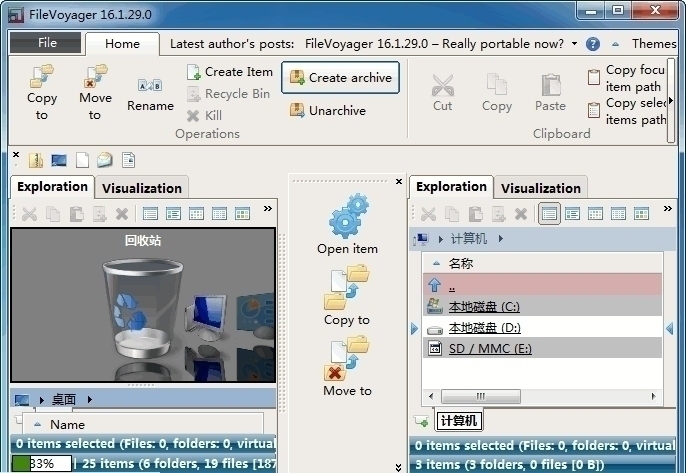
Task: Expand right pane toolbar overflow chevron
Action: coord(668,209)
